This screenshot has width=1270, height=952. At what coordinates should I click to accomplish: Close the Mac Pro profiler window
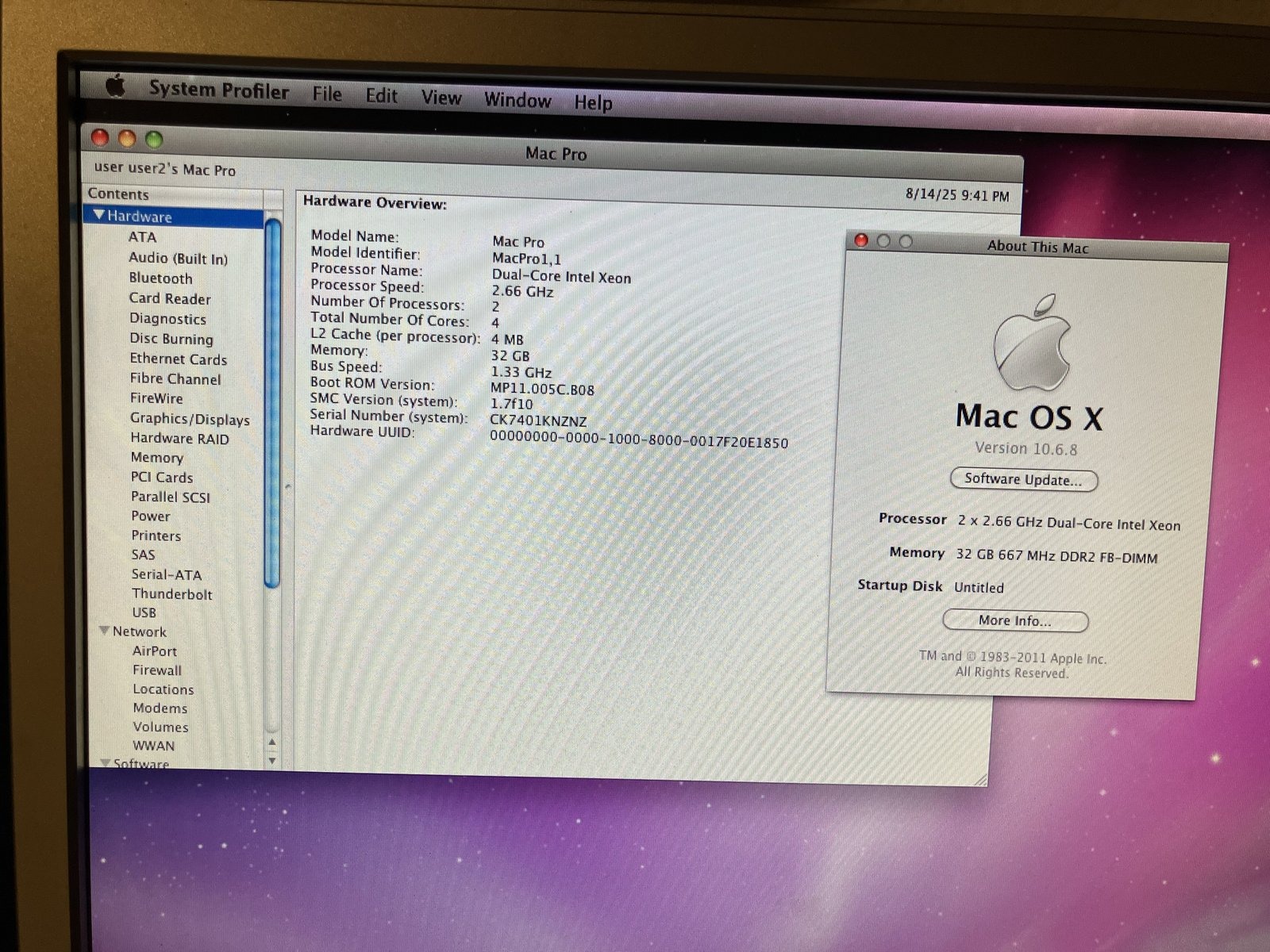100,137
